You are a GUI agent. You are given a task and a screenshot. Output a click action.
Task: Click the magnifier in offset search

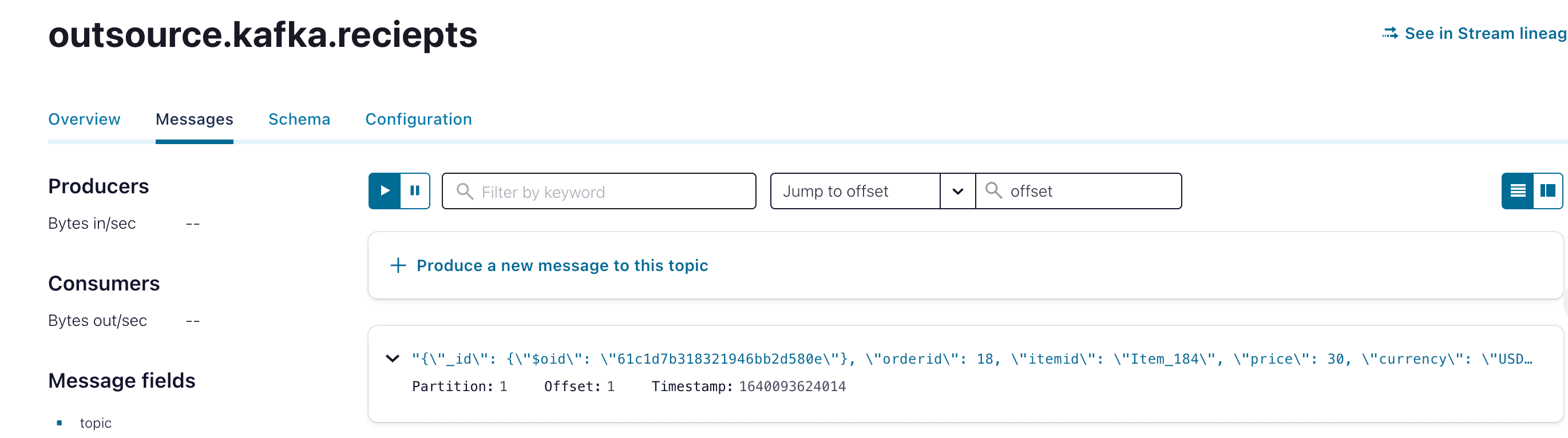click(993, 190)
